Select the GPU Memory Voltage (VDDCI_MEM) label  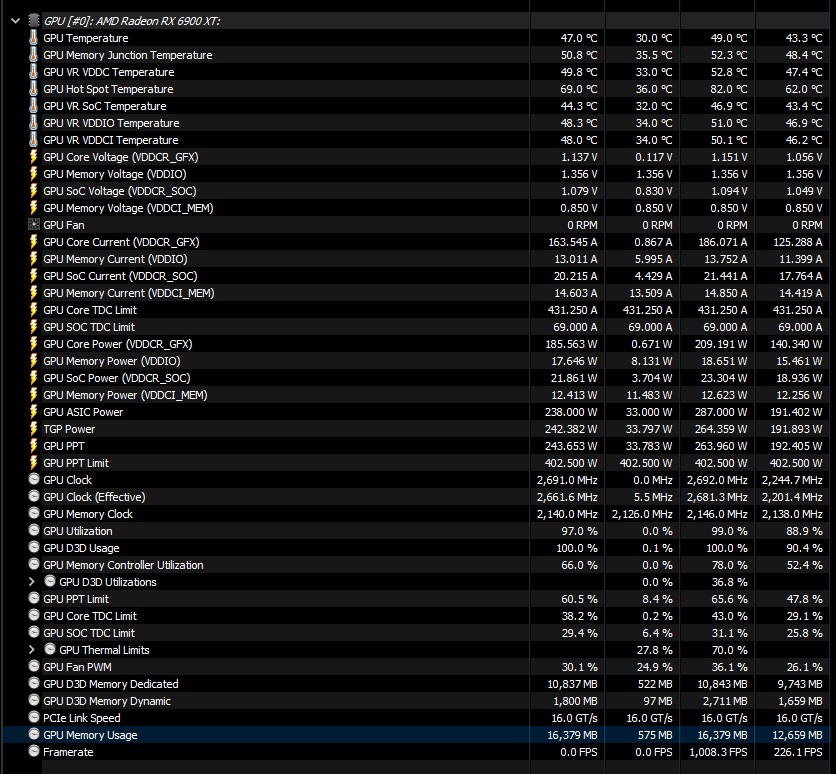(x=128, y=208)
